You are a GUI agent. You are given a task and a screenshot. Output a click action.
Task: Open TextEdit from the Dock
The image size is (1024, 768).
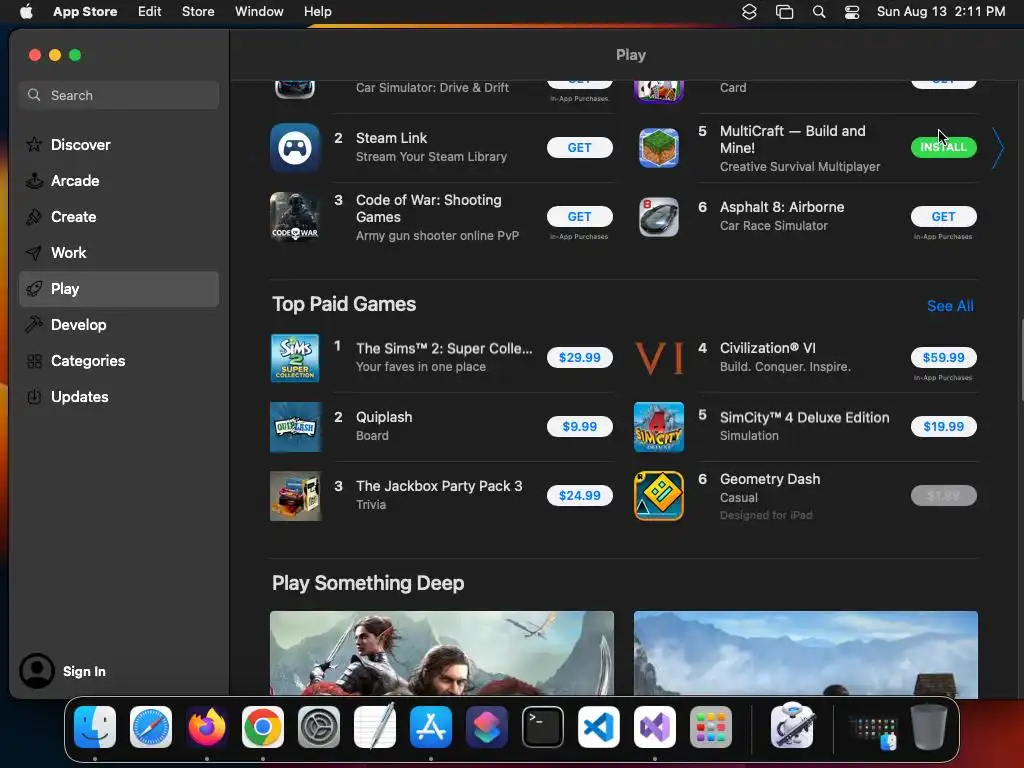coord(375,727)
